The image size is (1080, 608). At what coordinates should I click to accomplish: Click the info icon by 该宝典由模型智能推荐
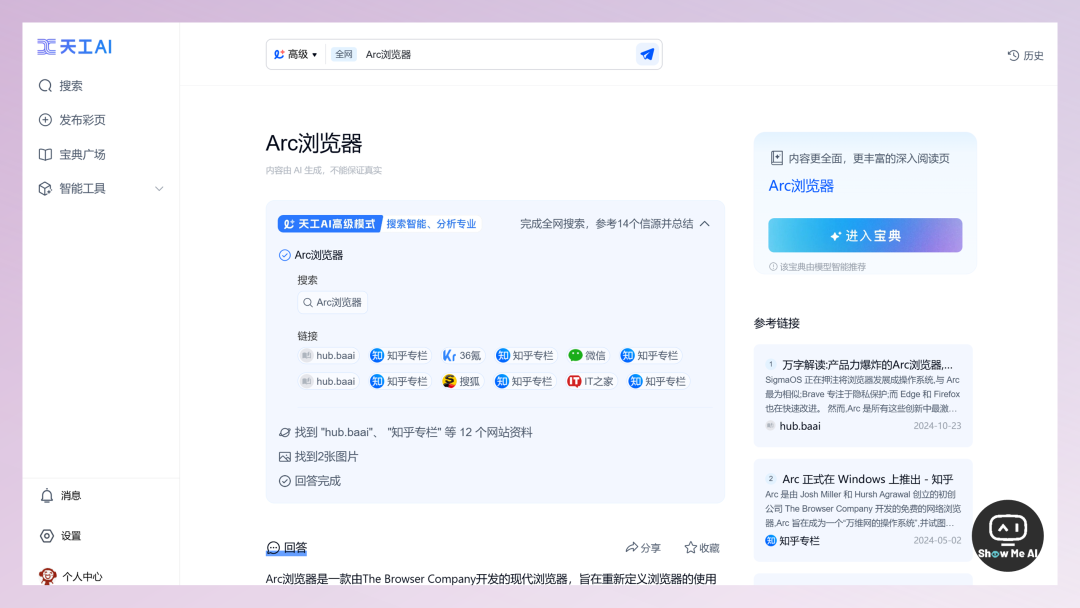tap(773, 266)
